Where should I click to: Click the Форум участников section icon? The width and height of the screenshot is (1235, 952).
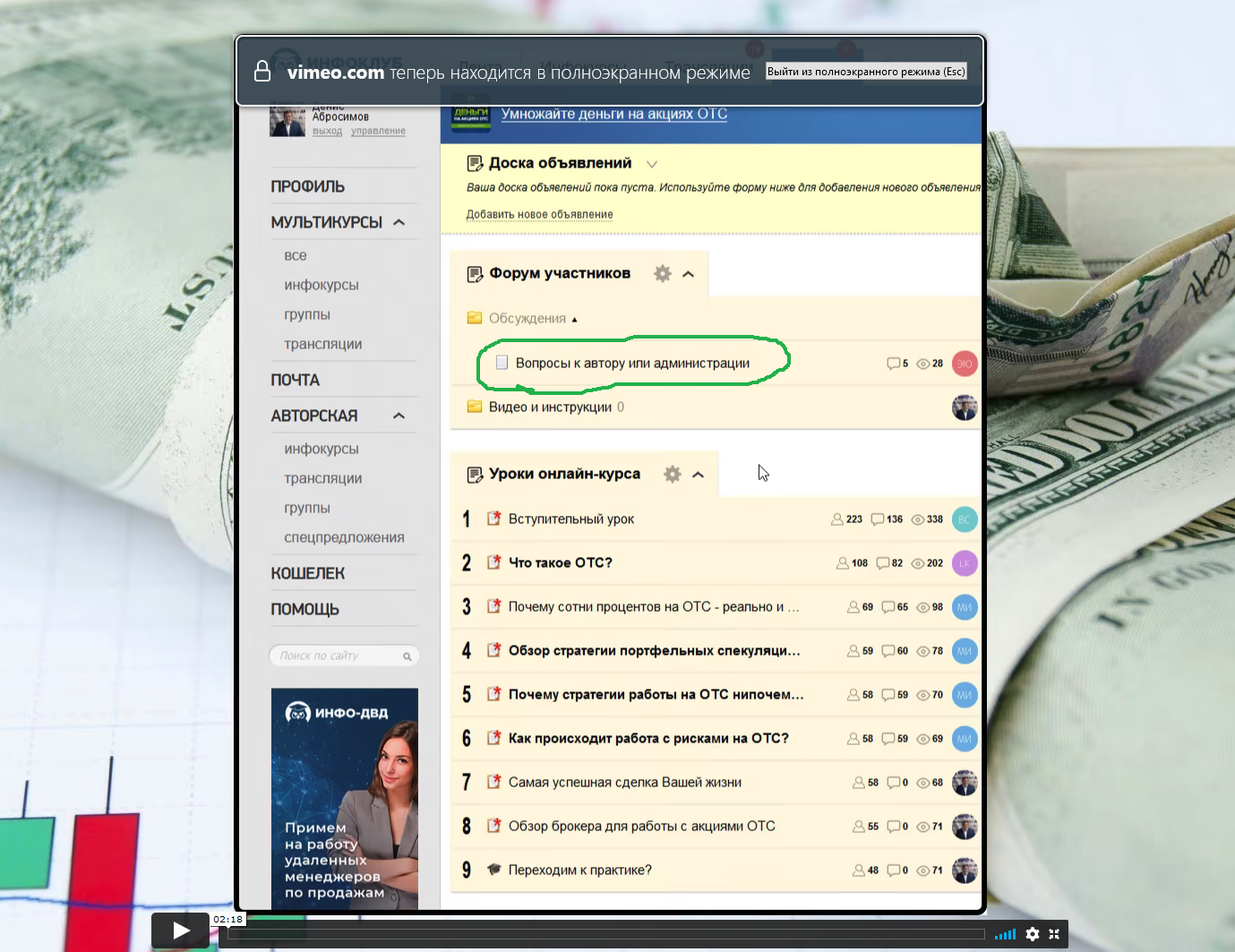[475, 274]
